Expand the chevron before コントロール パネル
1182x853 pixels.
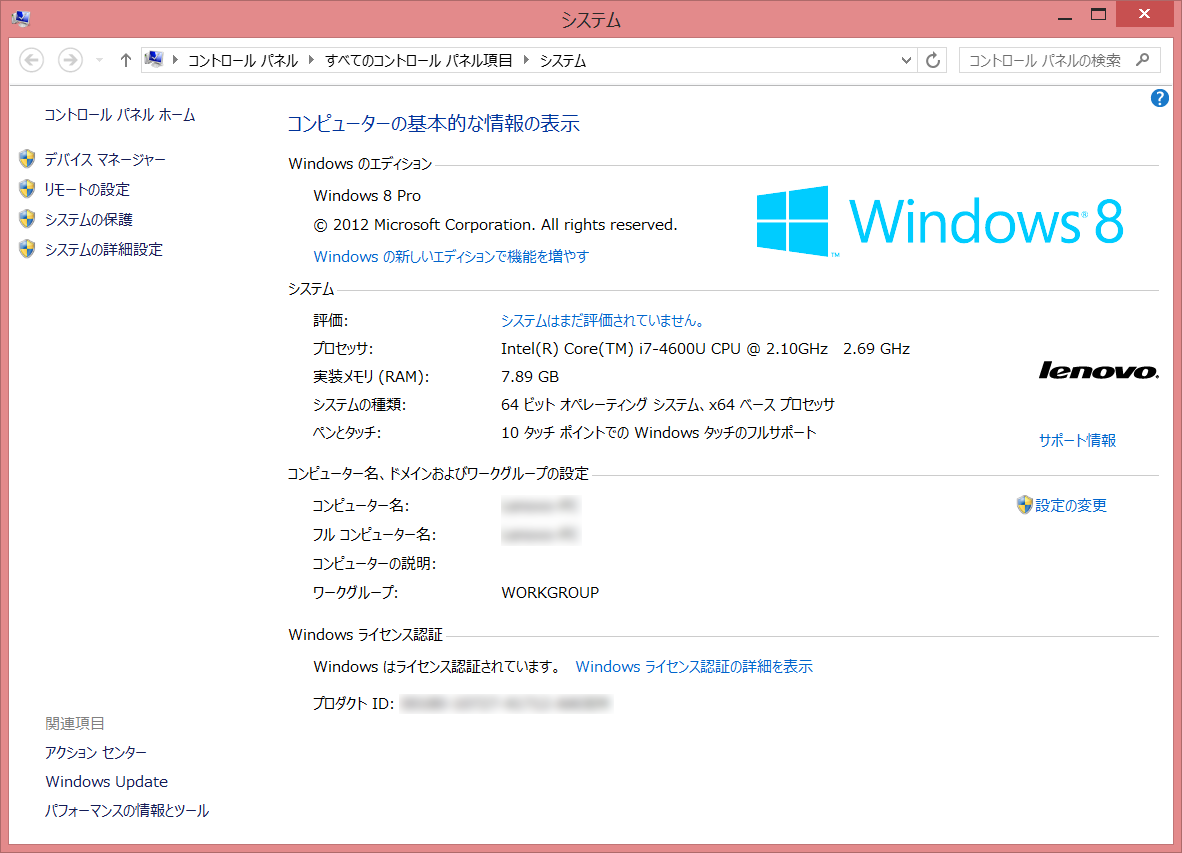(175, 60)
